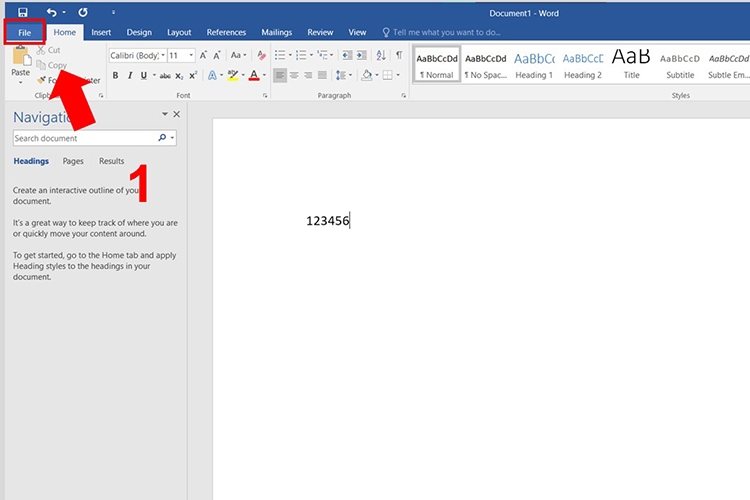Click the Shading paint bucket icon
This screenshot has height=500, width=750.
[x=367, y=75]
